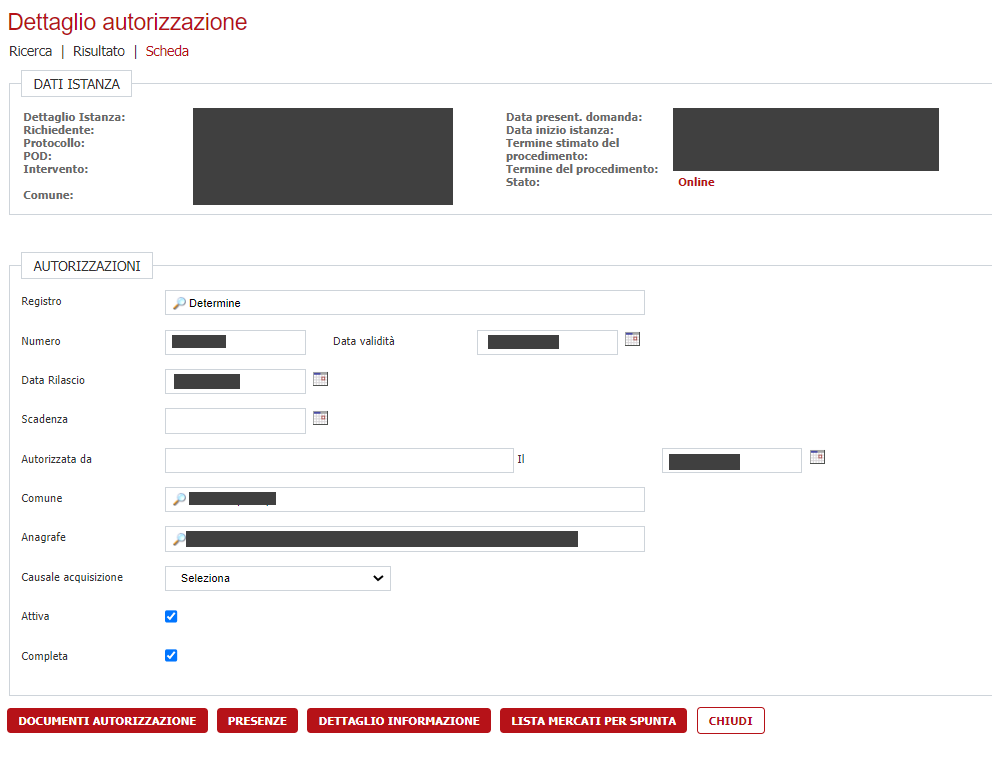This screenshot has height=772, width=992.
Task: Click the search icon in Comune field
Action: [x=179, y=499]
